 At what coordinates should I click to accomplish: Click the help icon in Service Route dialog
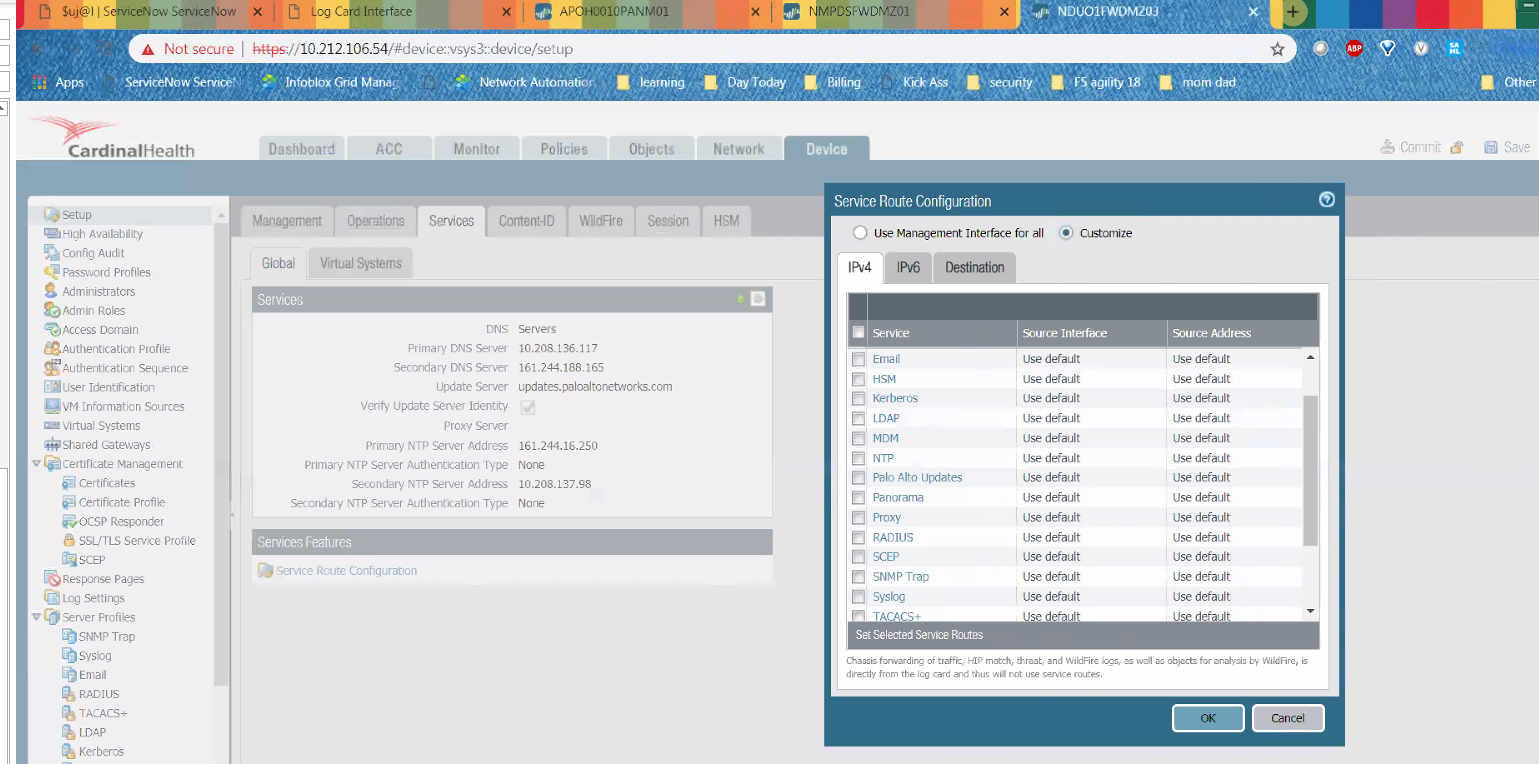[1326, 200]
